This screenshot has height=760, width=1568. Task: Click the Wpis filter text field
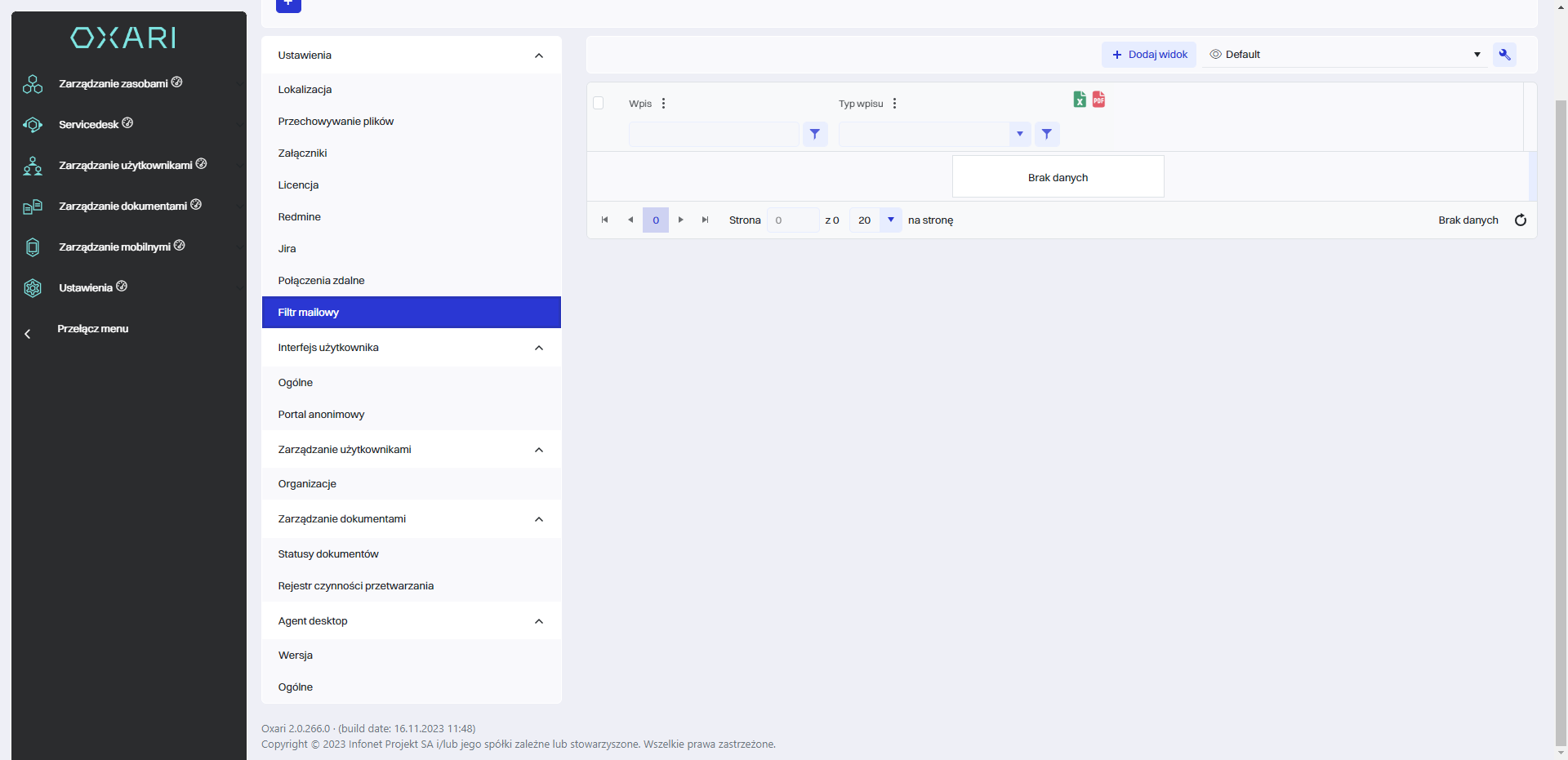tap(713, 135)
